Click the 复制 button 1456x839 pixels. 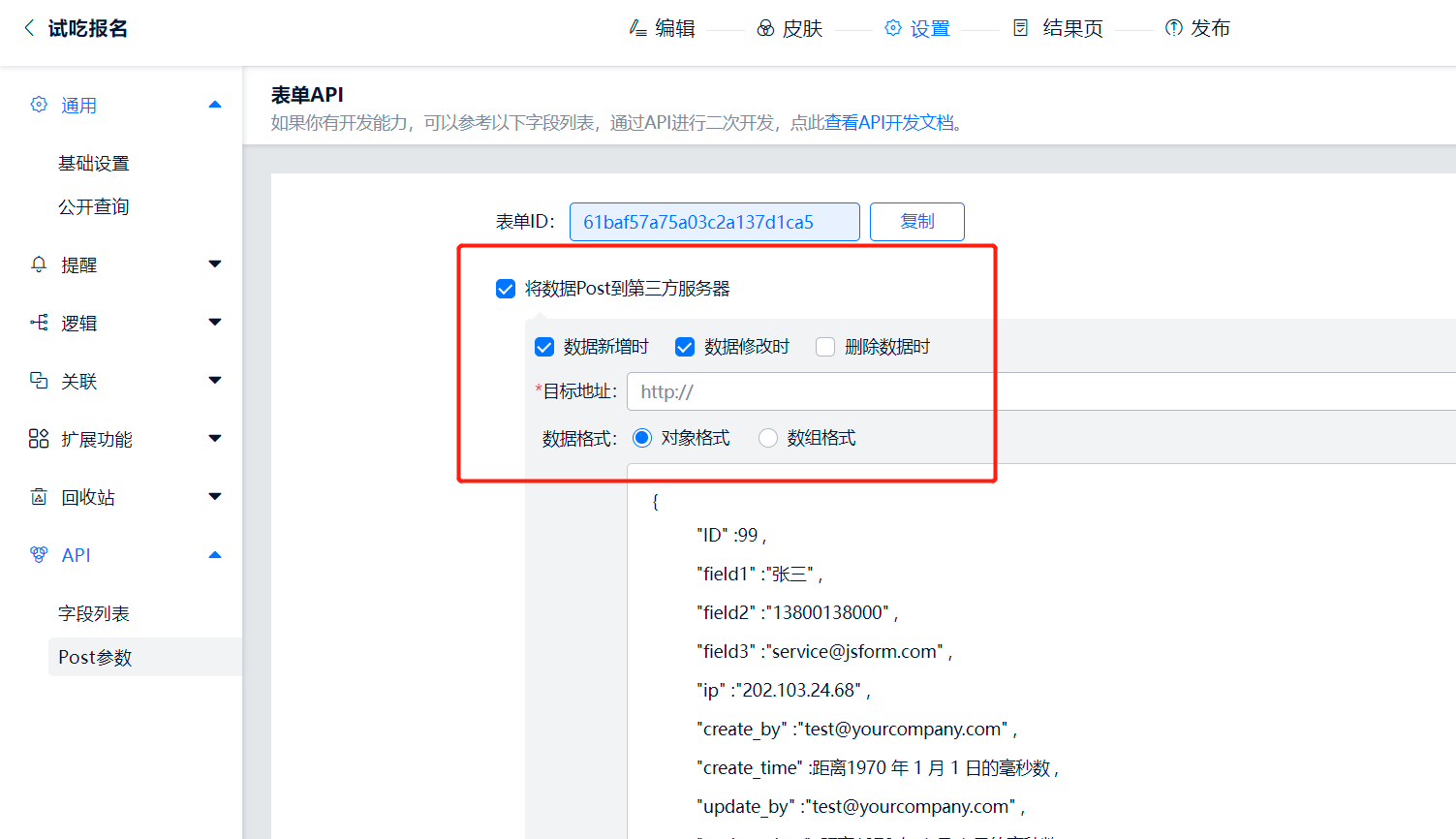(916, 221)
